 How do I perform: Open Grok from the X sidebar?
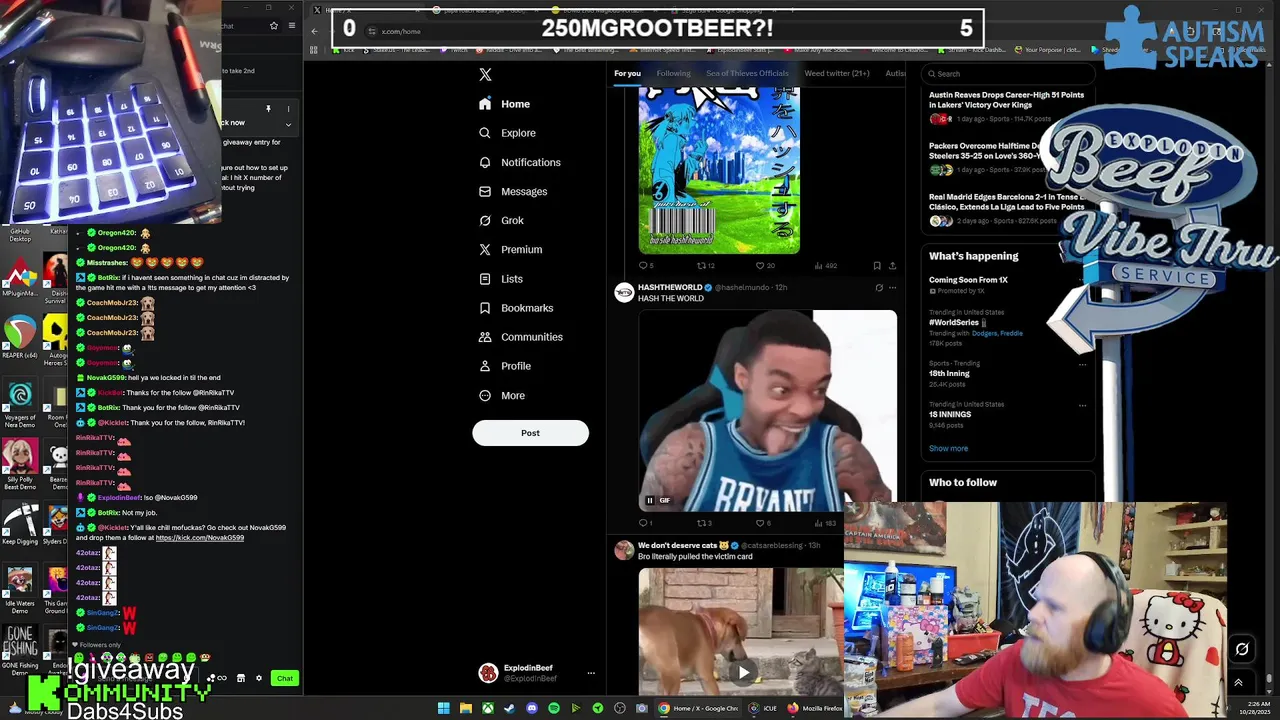click(501, 220)
